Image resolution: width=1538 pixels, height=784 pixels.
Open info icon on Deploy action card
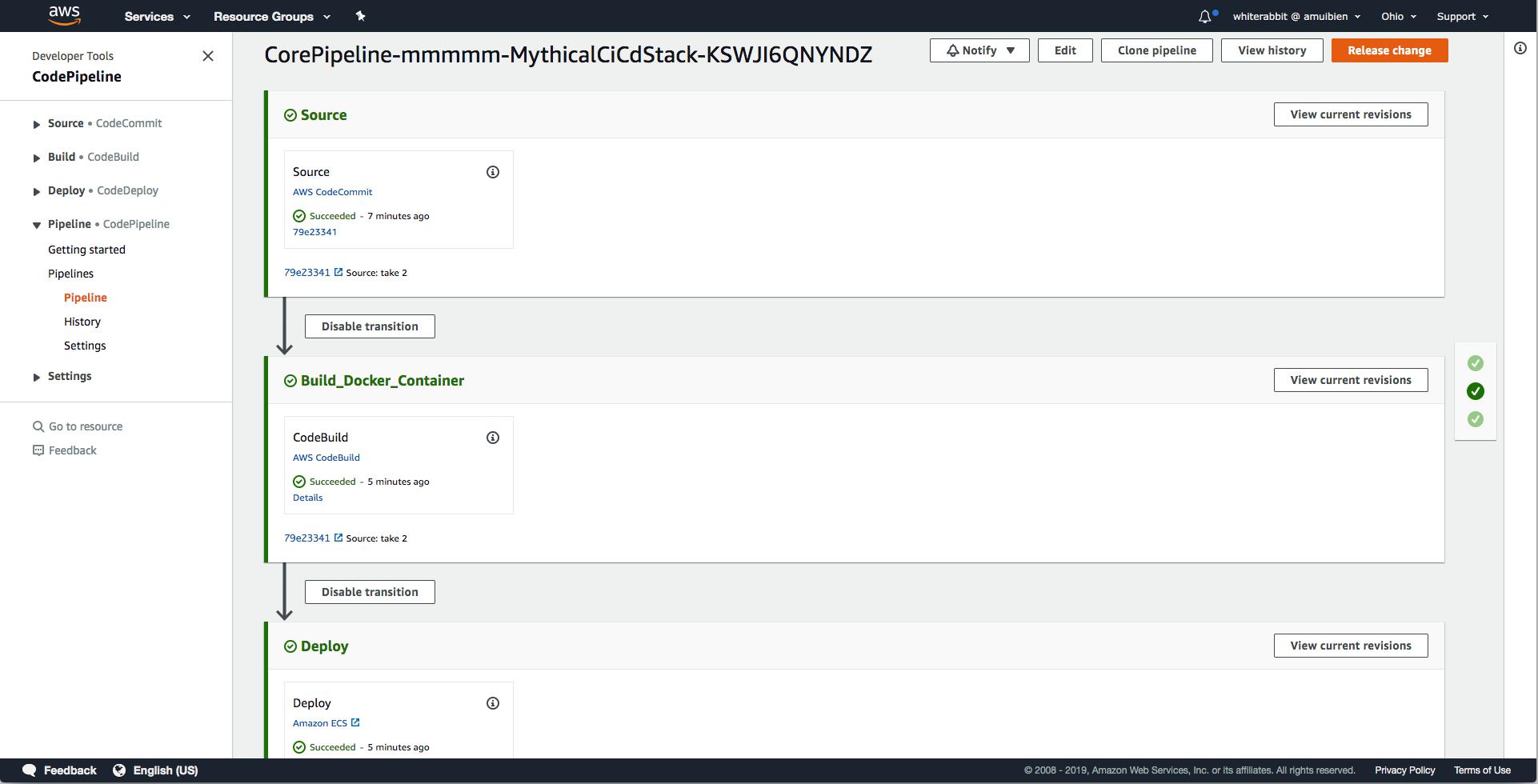(493, 703)
